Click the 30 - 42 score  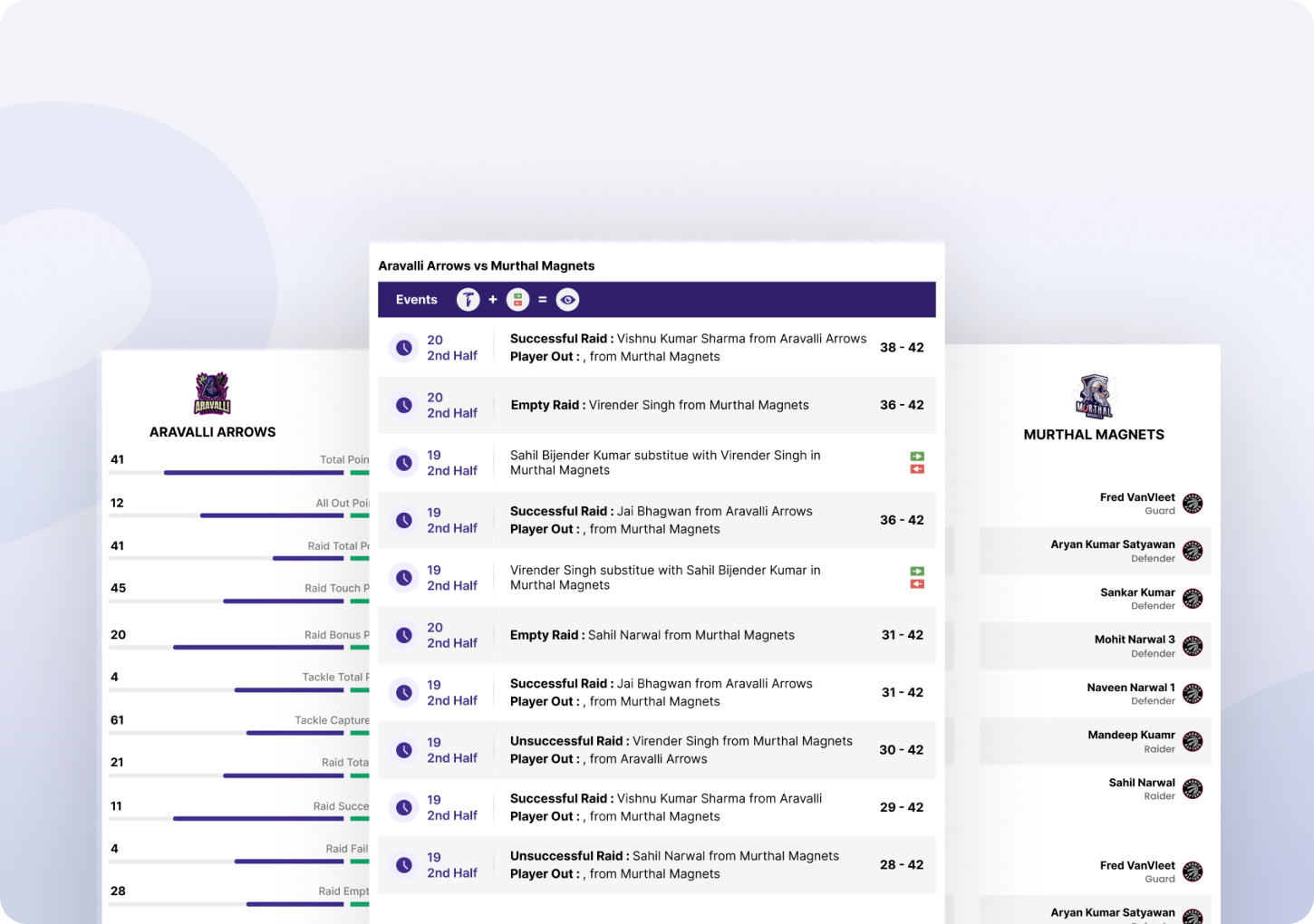point(902,750)
